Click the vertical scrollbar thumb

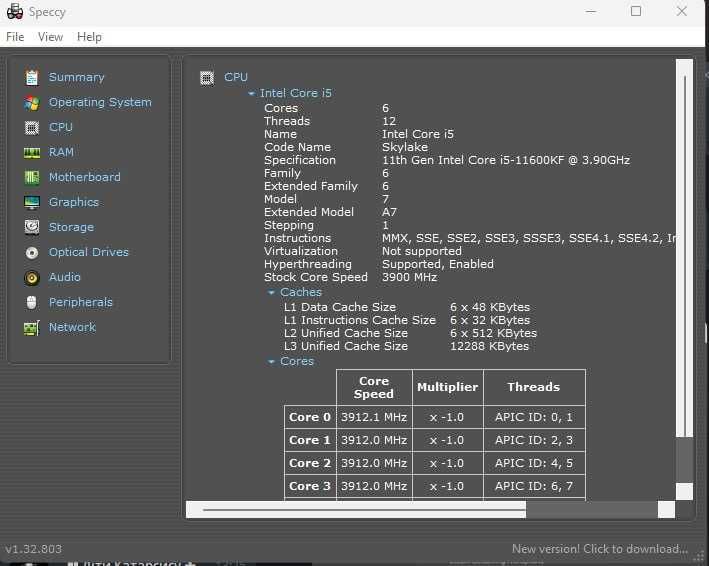685,255
